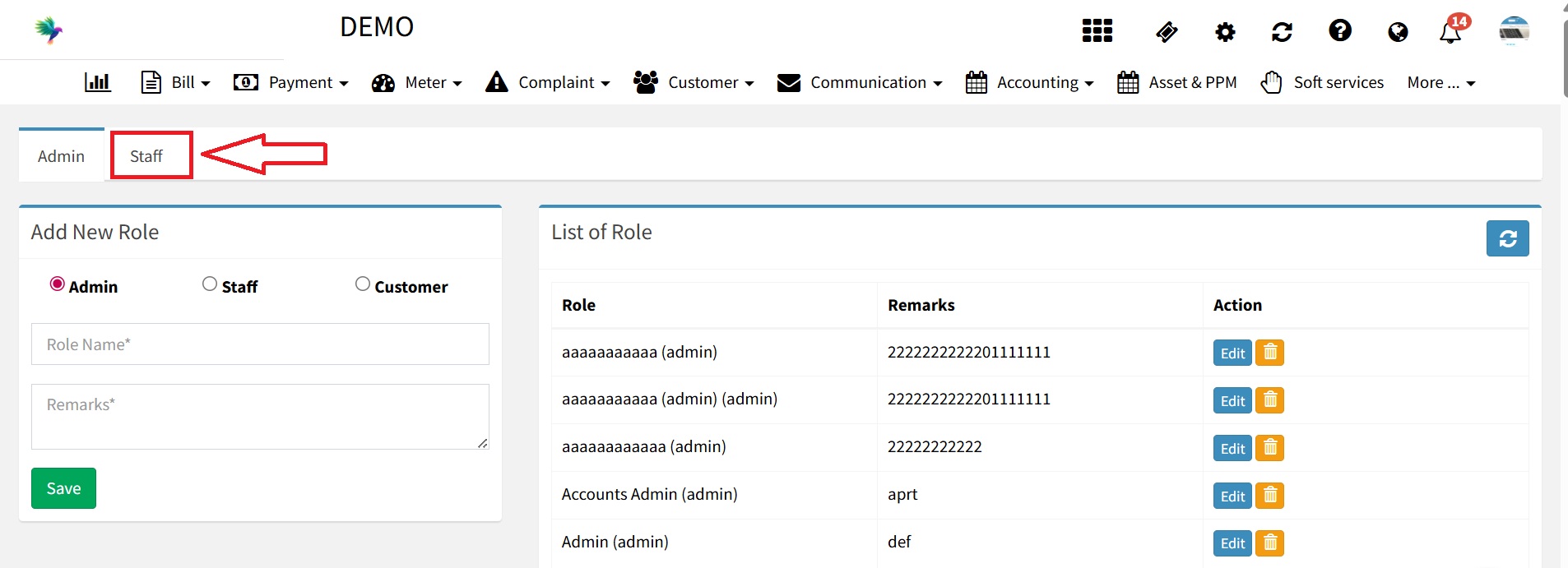This screenshot has height=568, width=1568.
Task: Open notifications bell with 14 badge
Action: click(x=1450, y=32)
